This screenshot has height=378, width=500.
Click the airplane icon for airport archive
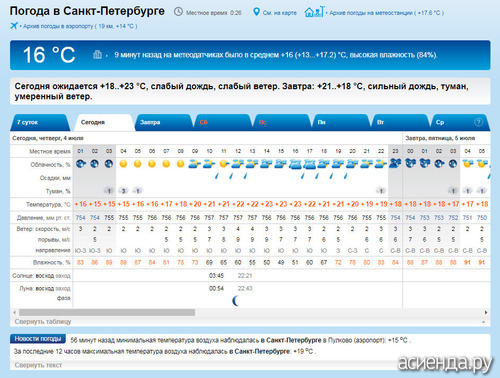point(14,26)
